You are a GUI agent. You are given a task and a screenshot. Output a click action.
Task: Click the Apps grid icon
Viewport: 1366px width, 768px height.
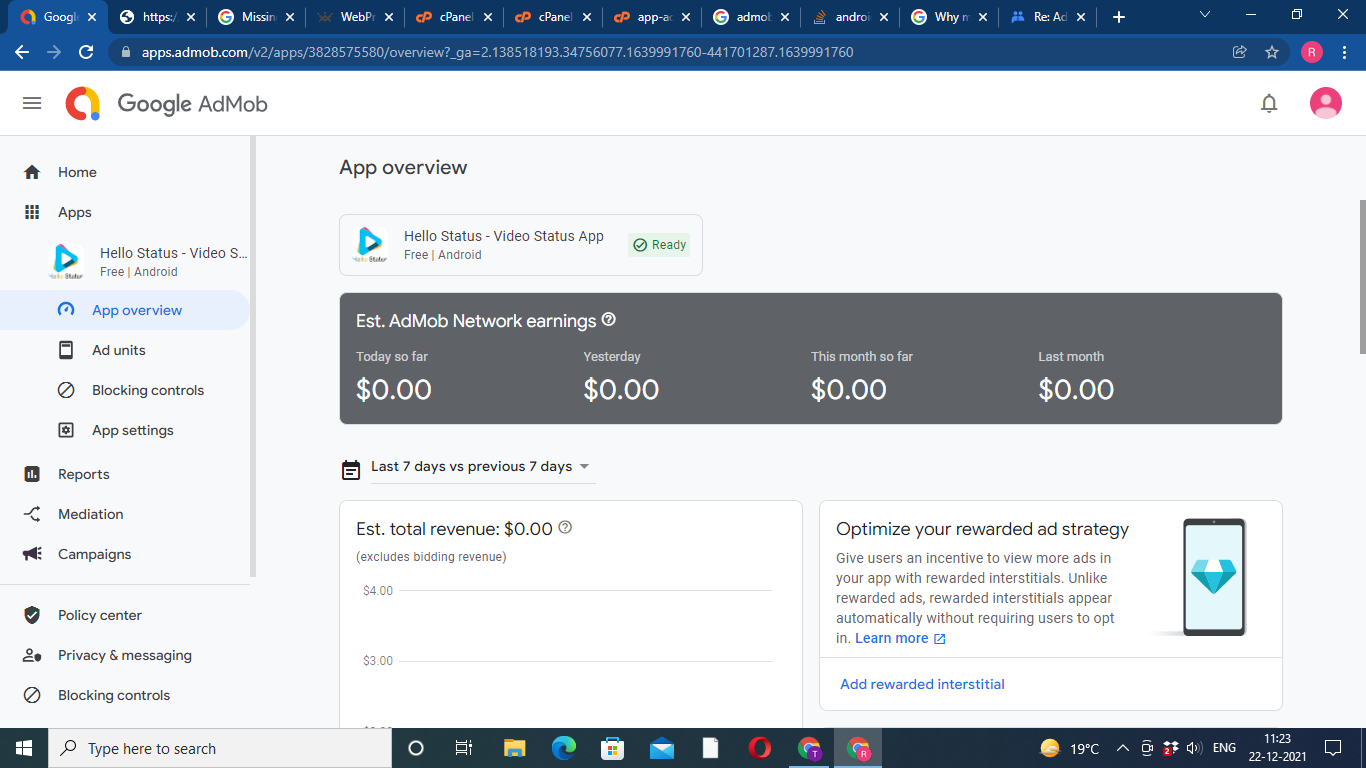coord(32,212)
